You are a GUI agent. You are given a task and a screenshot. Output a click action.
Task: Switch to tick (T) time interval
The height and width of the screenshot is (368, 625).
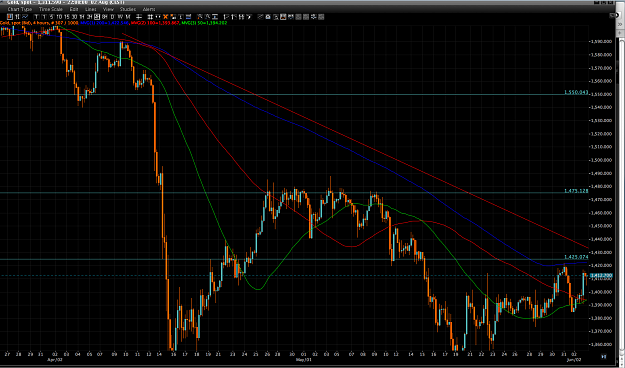[36, 16]
